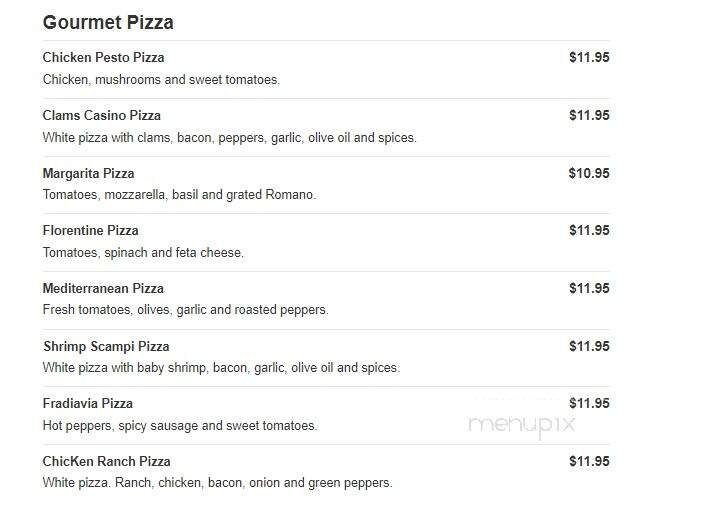
Task: Select the price for Shrimp Scampi Pizza
Action: tap(589, 346)
